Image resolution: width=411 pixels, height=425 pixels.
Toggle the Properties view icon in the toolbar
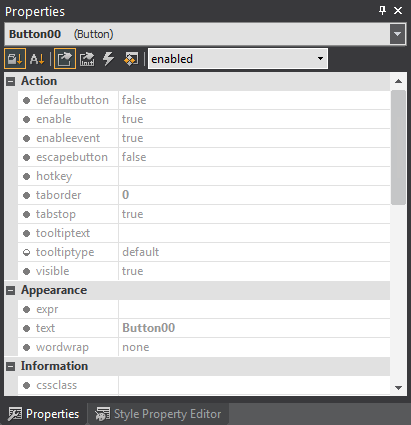pos(65,59)
